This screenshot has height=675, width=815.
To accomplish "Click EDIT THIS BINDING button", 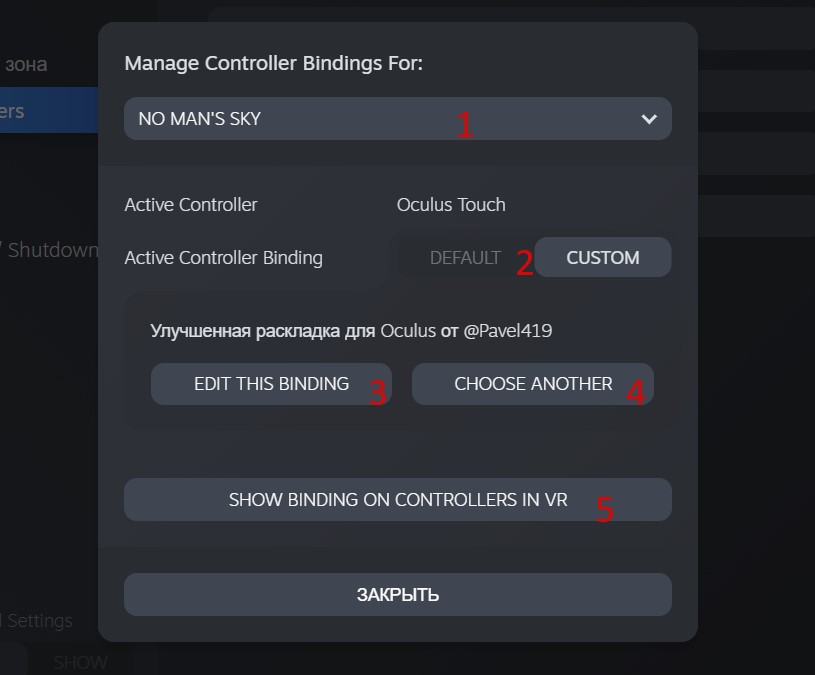I will (271, 384).
